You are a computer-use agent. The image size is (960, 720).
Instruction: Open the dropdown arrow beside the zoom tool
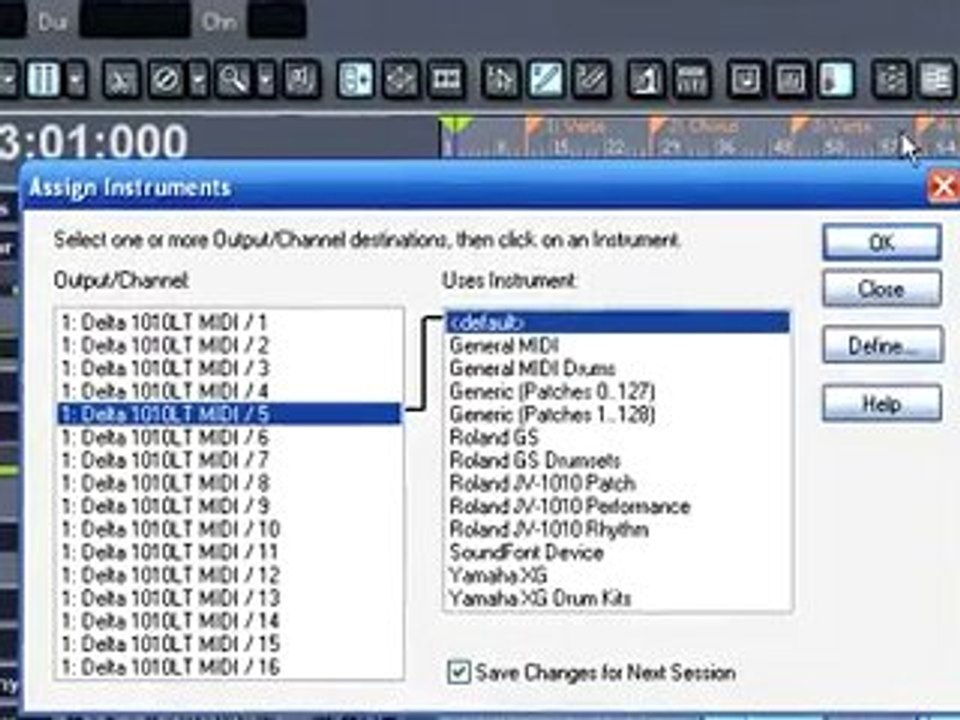tap(266, 79)
